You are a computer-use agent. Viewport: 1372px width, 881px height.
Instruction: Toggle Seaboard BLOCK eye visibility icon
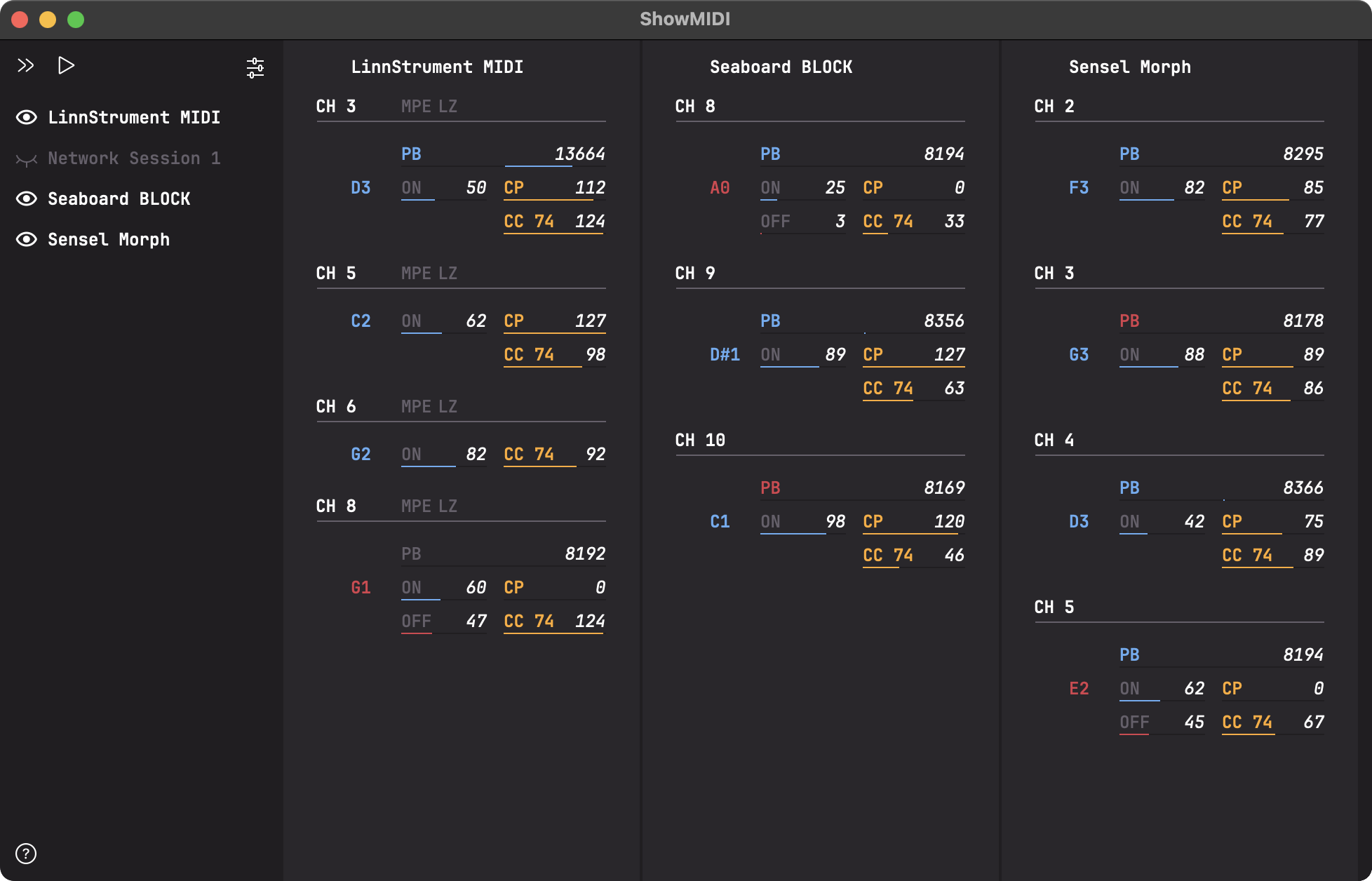(27, 199)
